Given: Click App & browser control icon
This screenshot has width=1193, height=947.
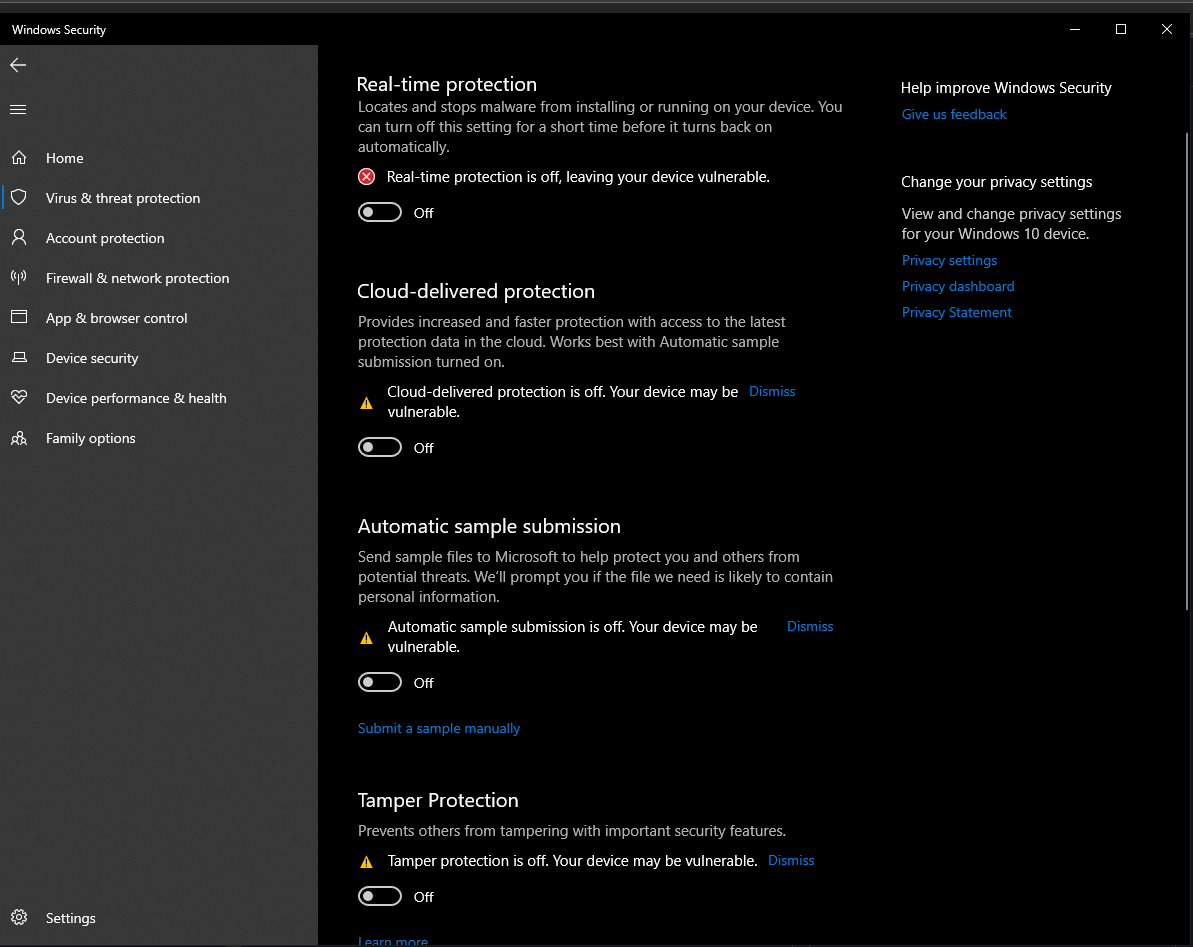Looking at the screenshot, I should [19, 318].
